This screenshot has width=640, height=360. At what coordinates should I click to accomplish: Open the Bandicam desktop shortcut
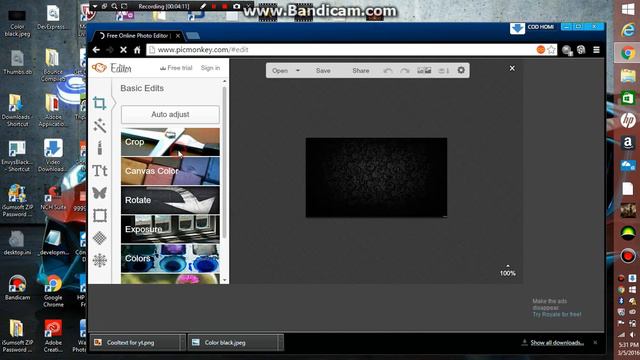coord(17,288)
